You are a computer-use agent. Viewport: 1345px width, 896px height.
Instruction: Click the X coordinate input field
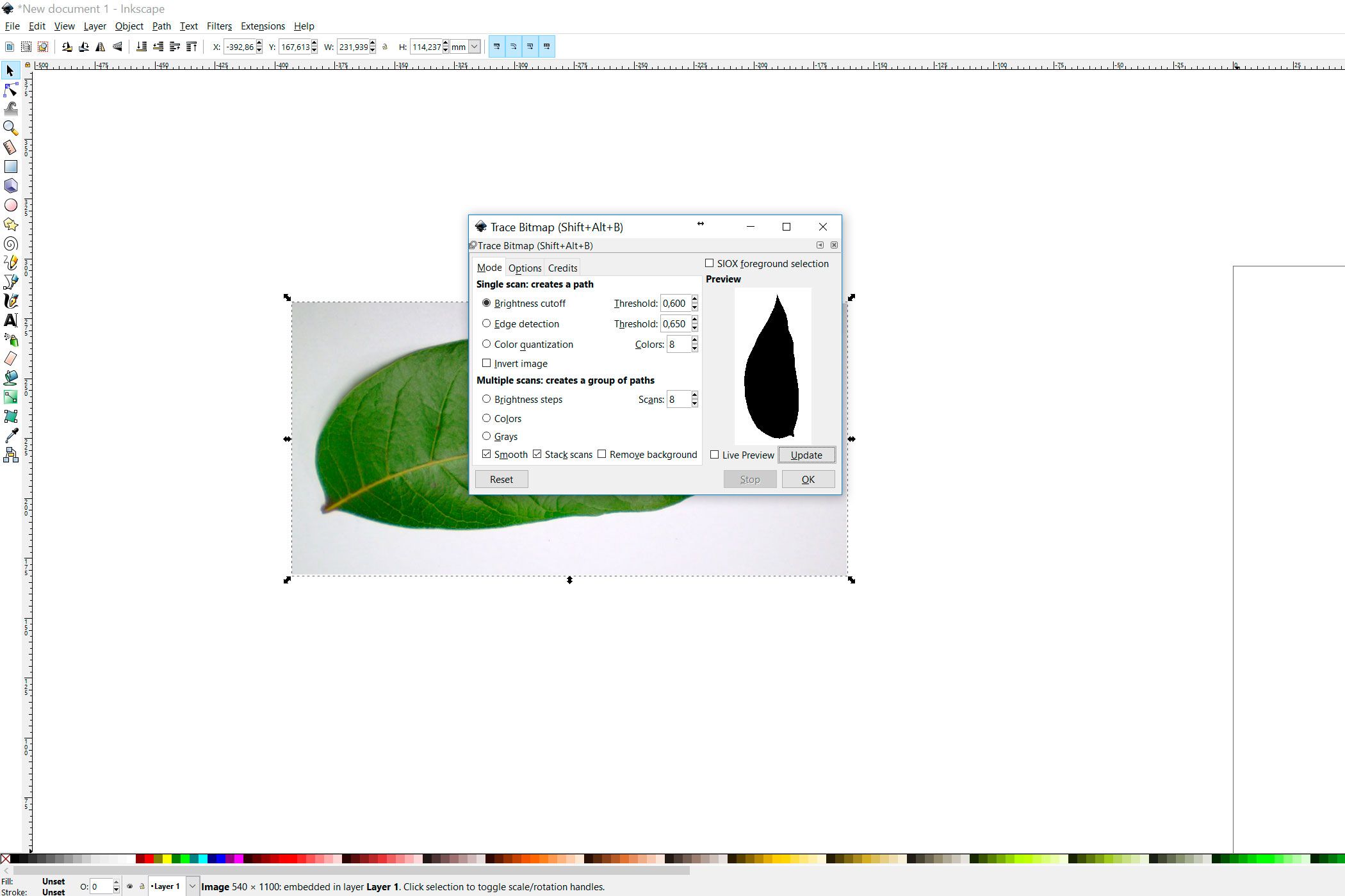(x=240, y=47)
